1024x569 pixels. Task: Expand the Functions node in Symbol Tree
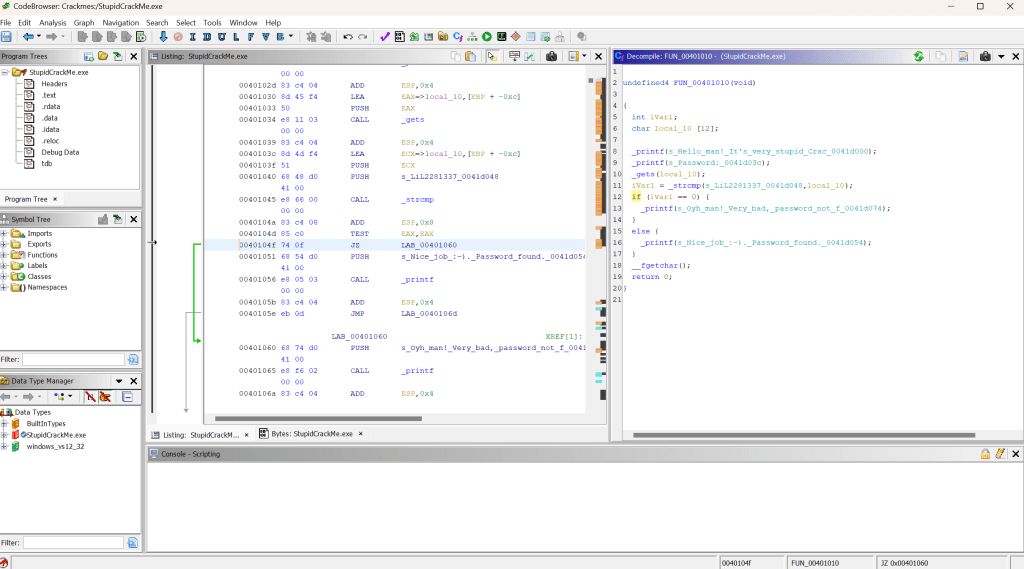coord(5,255)
